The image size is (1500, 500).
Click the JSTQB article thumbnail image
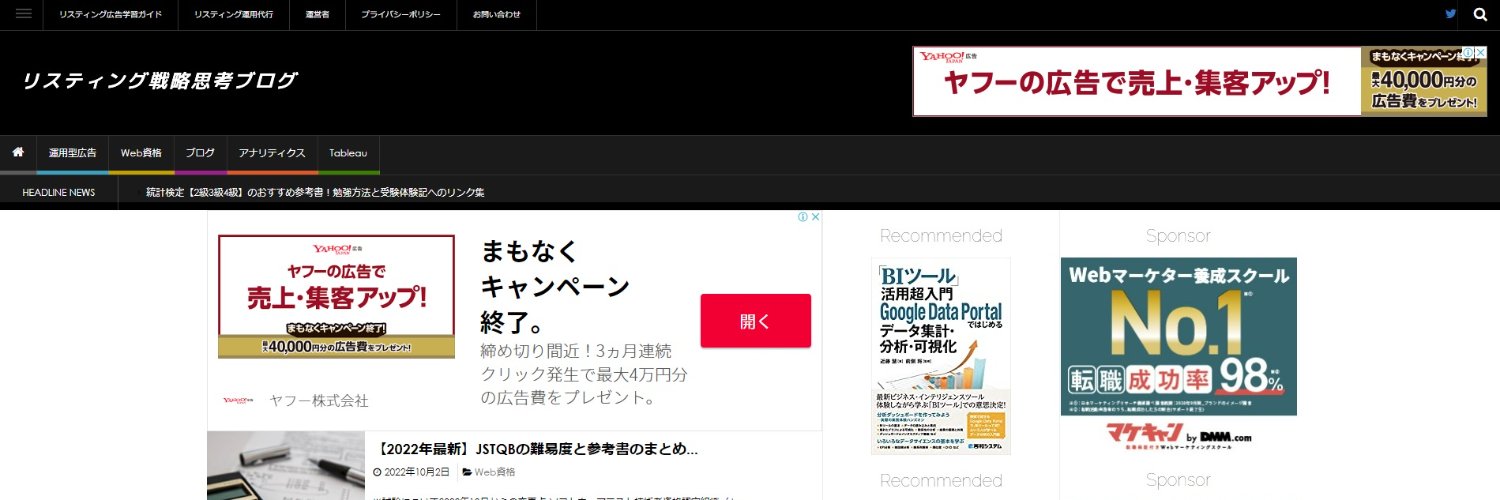[x=286, y=465]
